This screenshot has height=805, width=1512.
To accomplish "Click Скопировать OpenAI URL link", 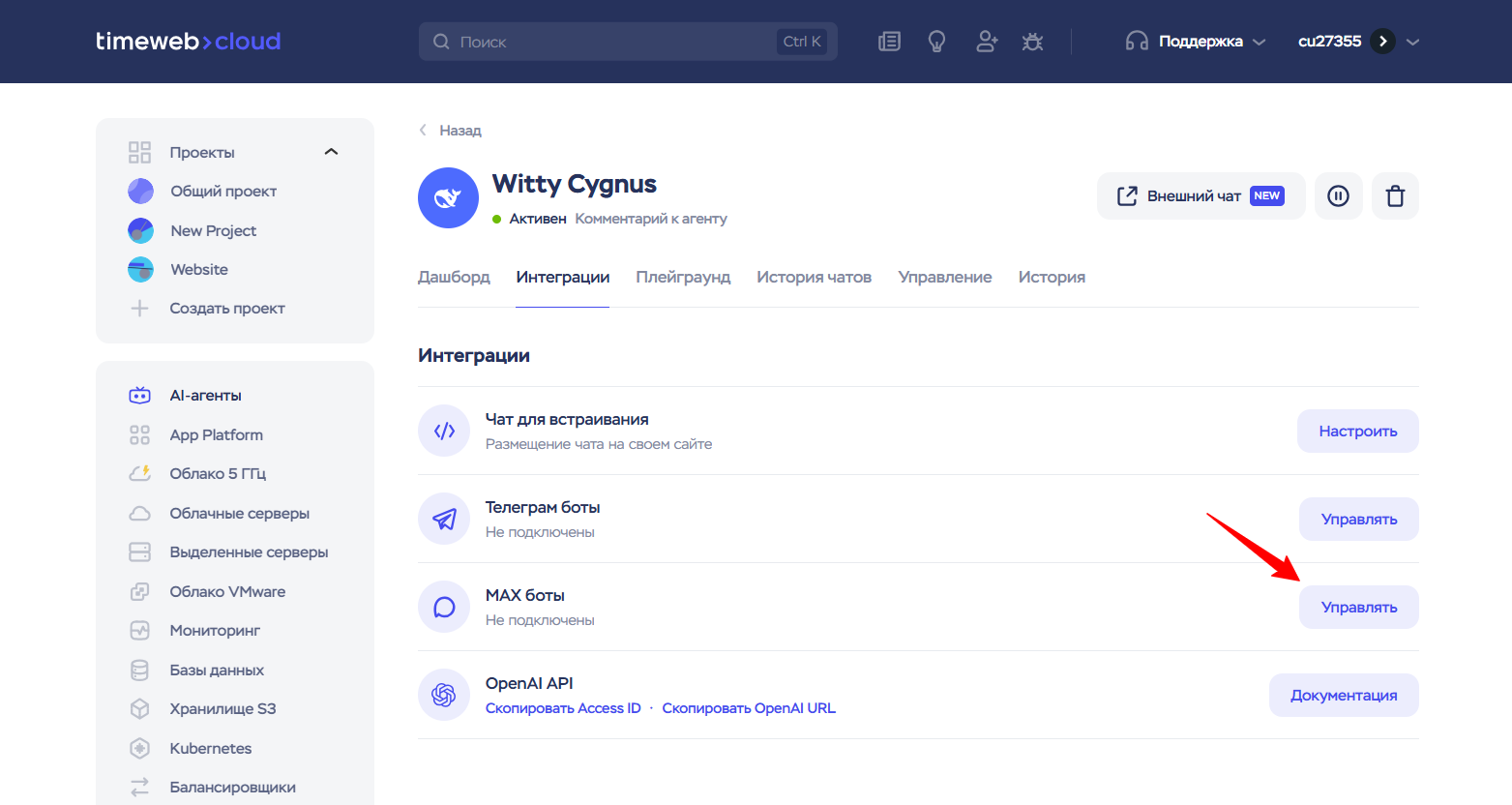I will pos(749,708).
